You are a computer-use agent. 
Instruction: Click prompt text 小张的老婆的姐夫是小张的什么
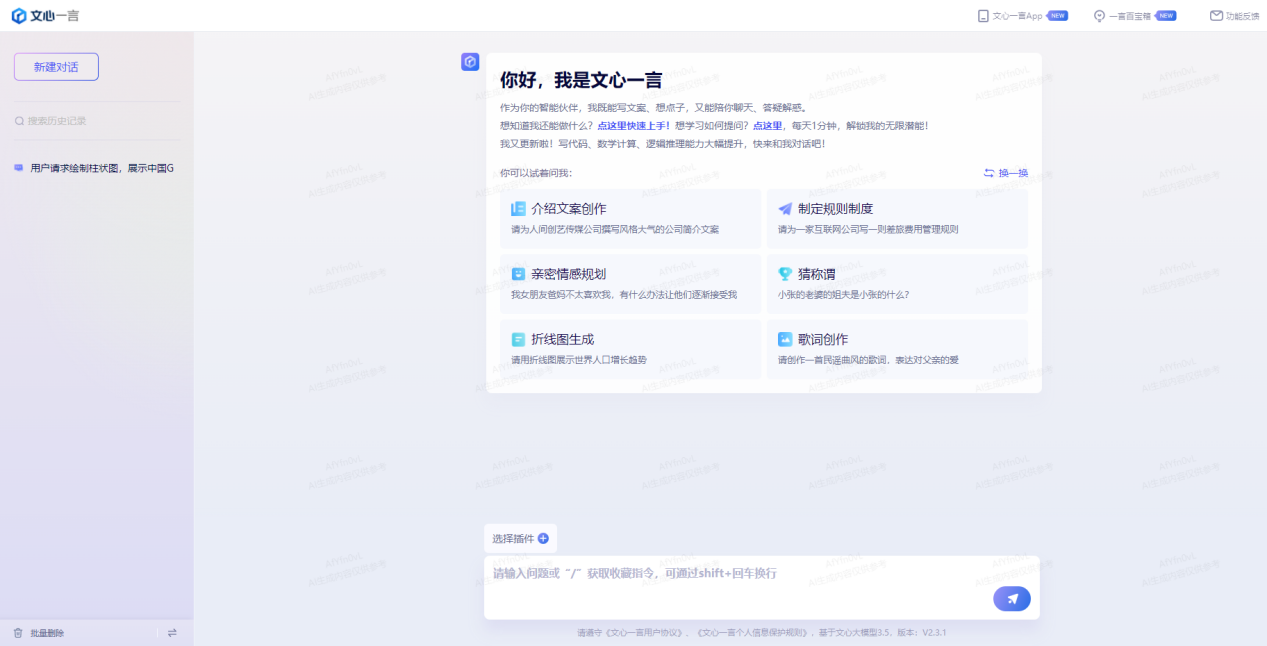coord(844,295)
